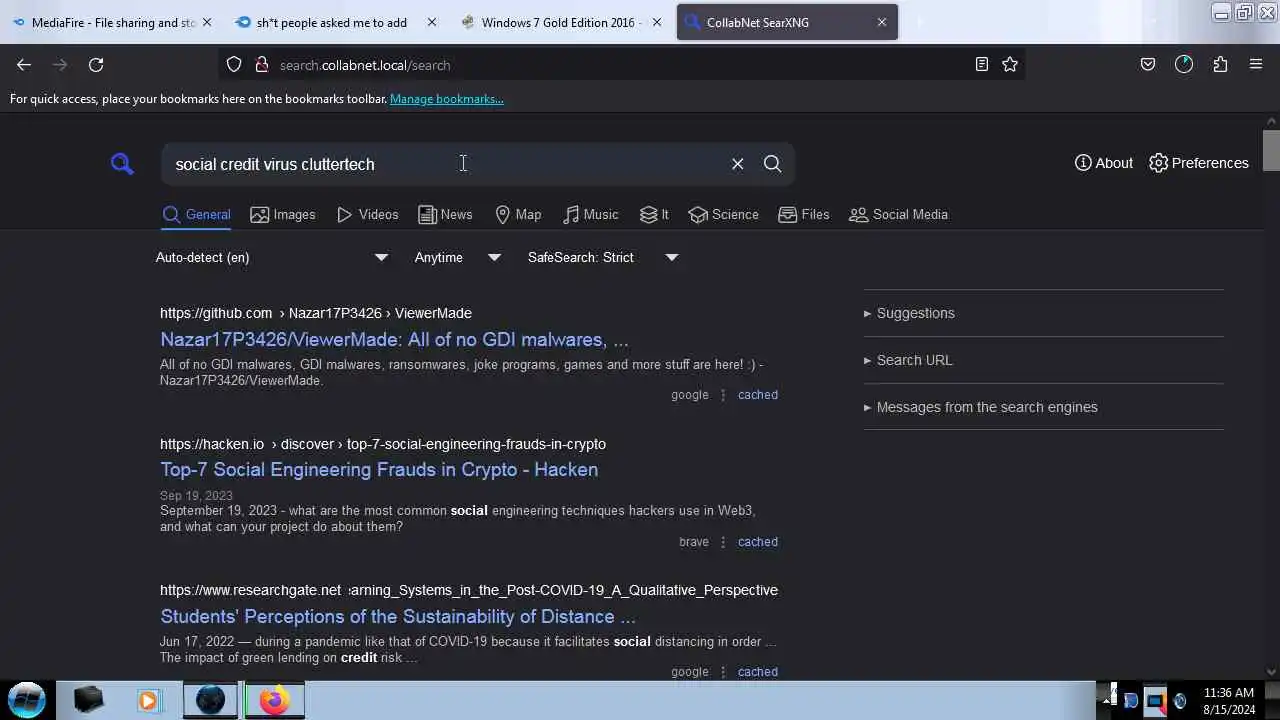This screenshot has height=720, width=1280.
Task: Click the Manage bookmarks link
Action: click(447, 99)
